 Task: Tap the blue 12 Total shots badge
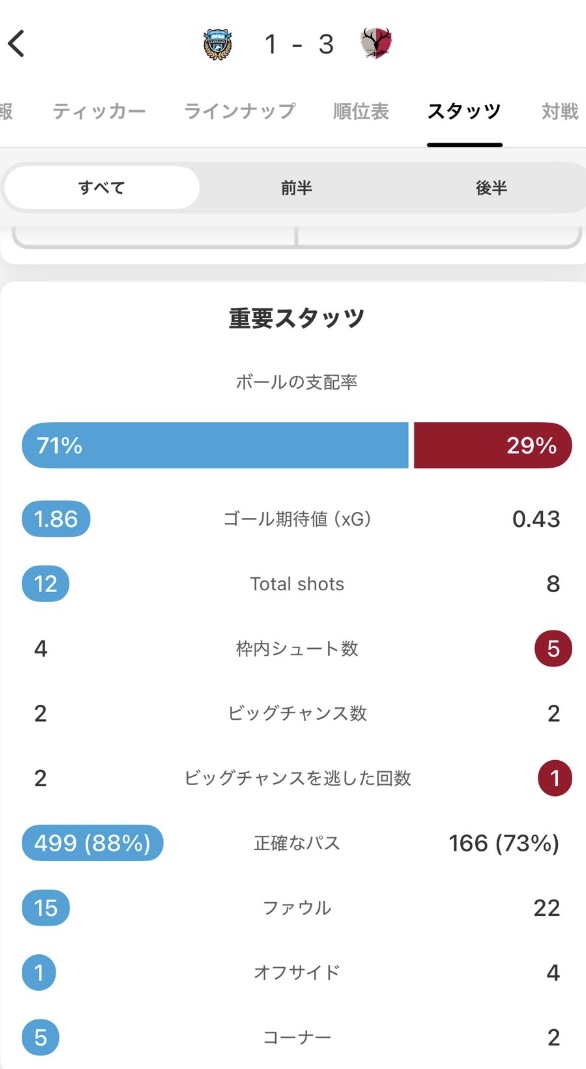[x=46, y=584]
